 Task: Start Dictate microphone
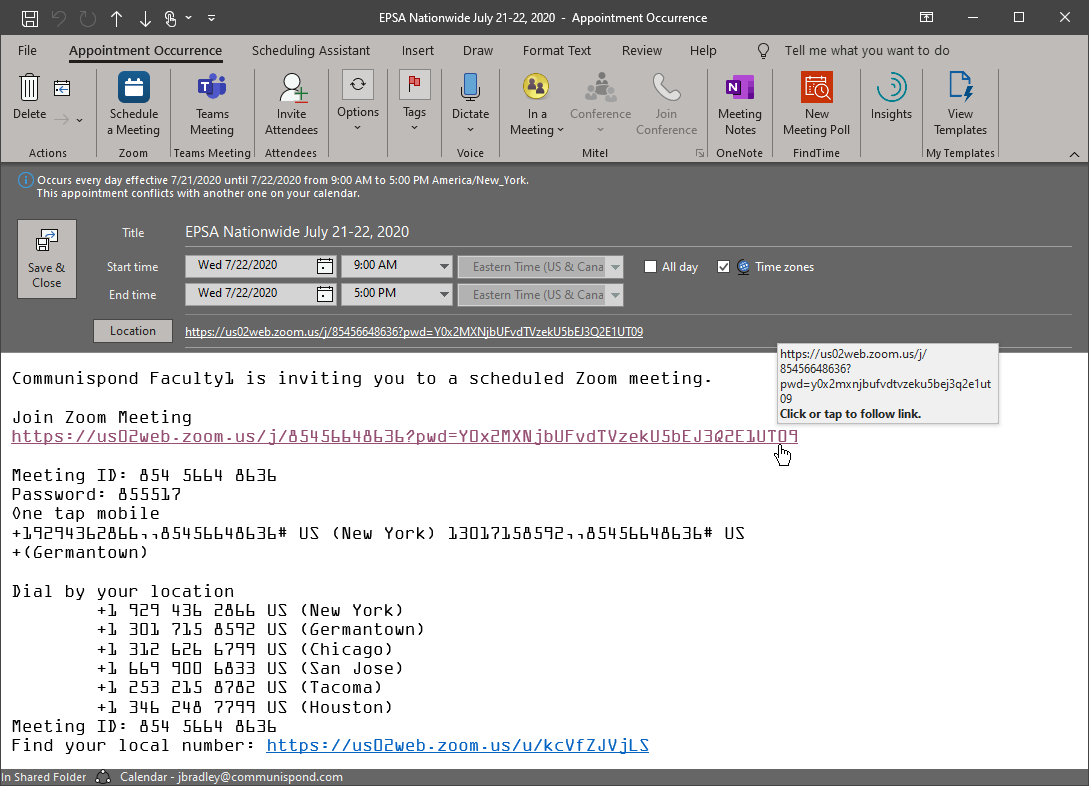(x=470, y=95)
